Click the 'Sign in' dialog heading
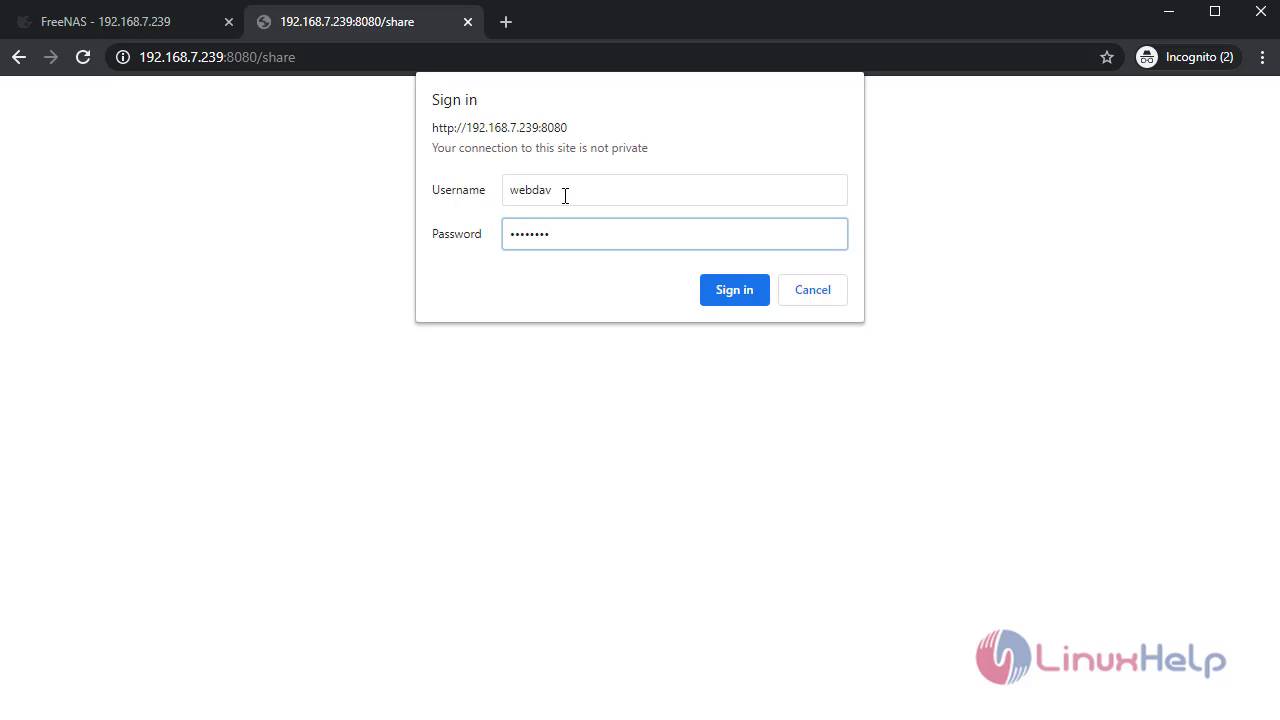The width and height of the screenshot is (1280, 720). (454, 100)
